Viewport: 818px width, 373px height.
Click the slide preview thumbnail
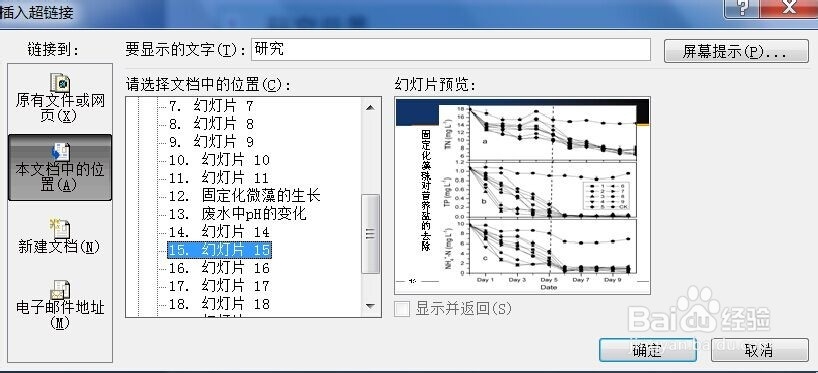pyautogui.click(x=523, y=196)
